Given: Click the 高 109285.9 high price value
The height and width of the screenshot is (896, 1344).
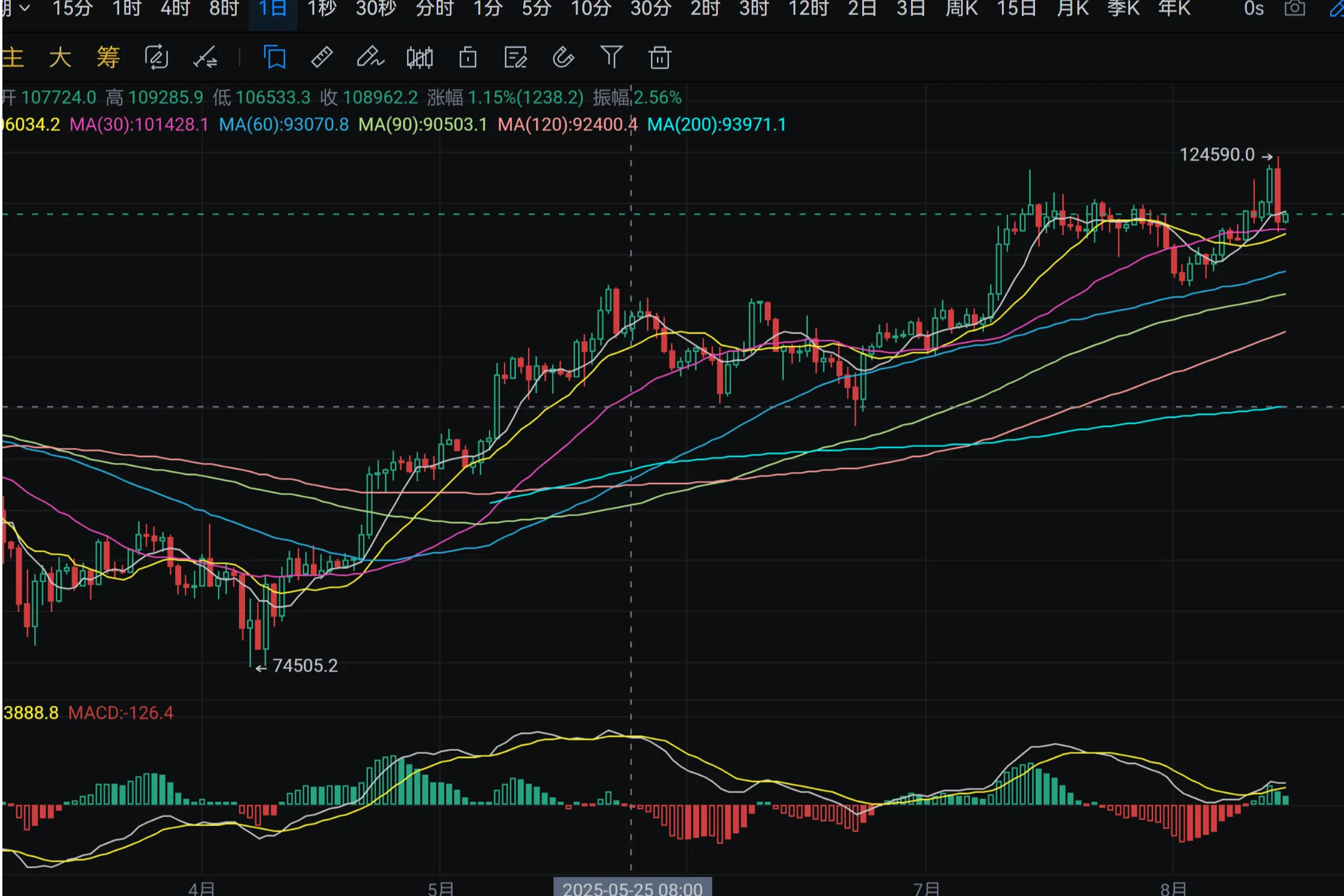Looking at the screenshot, I should point(154,98).
